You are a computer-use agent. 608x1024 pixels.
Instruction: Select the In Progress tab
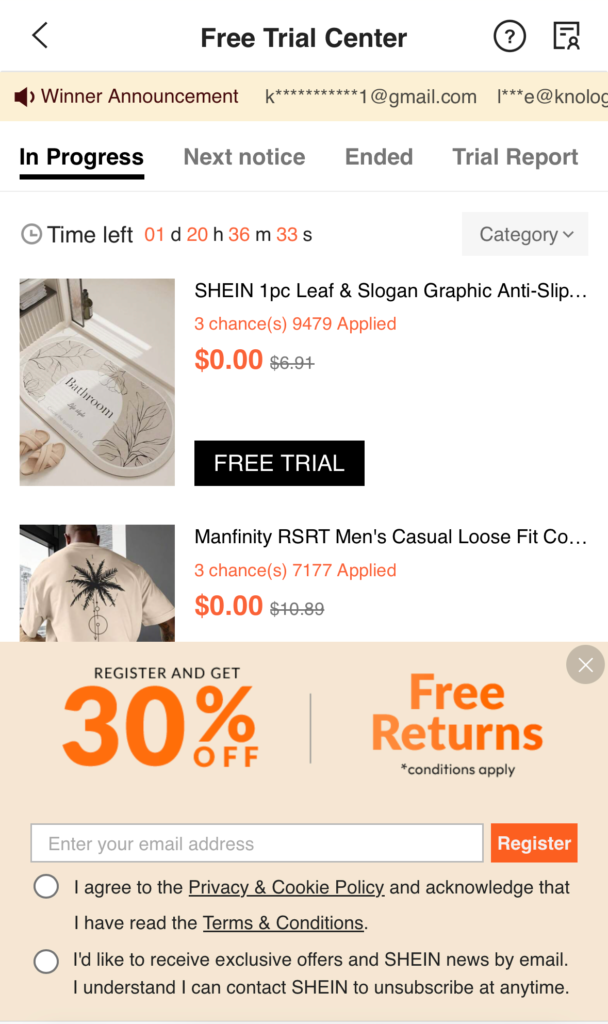pos(82,157)
